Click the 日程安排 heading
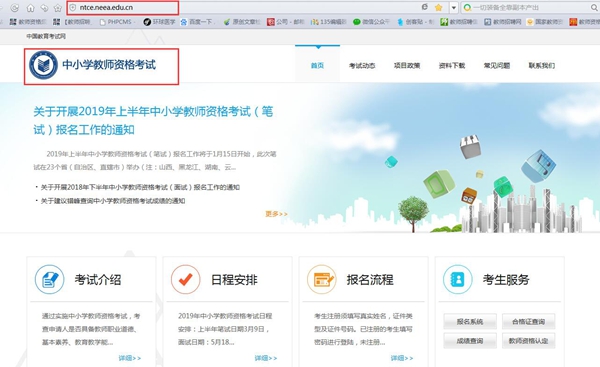Screen dimensions: 600x367 (x=234, y=280)
